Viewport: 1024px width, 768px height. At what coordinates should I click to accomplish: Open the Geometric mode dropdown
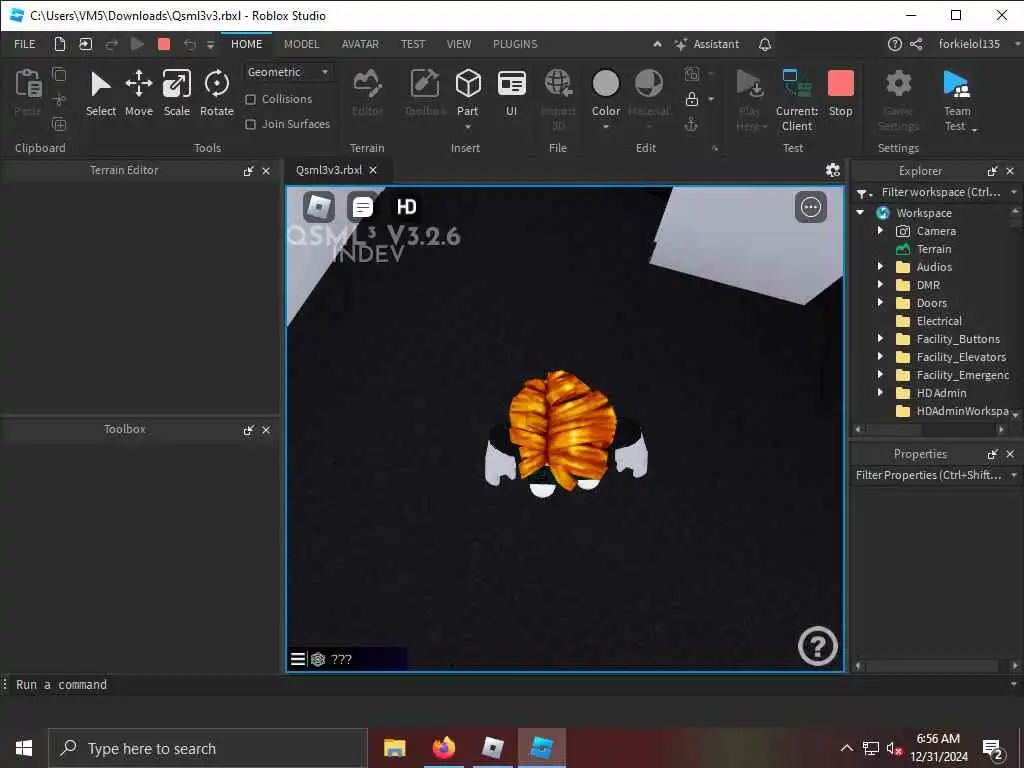[x=287, y=72]
